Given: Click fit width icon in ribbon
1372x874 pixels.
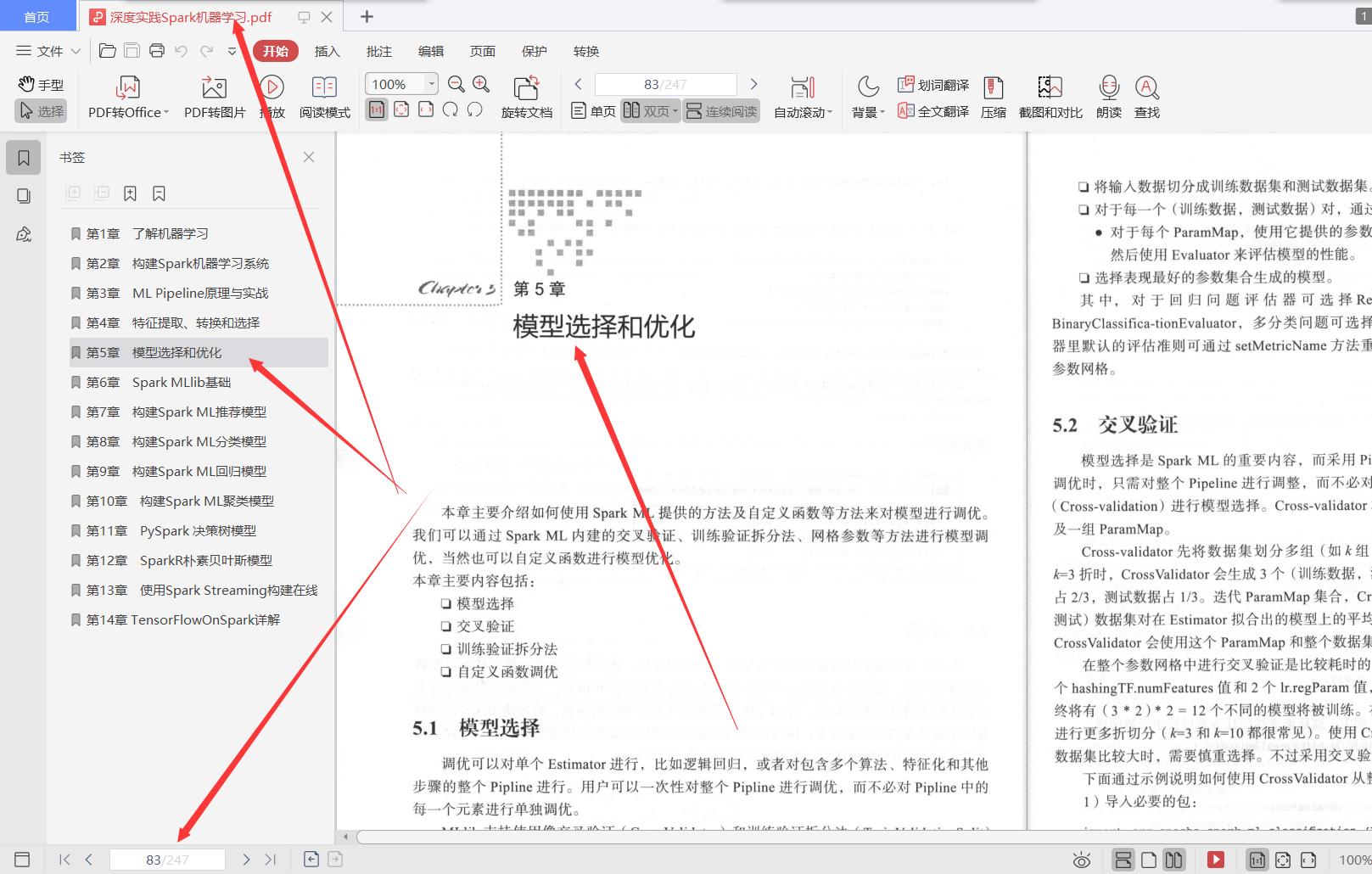Looking at the screenshot, I should (426, 109).
